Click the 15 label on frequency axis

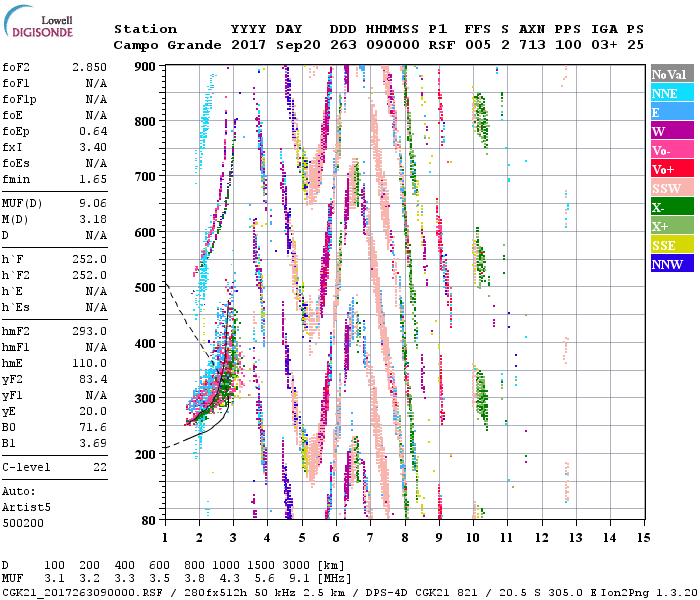pos(643,537)
